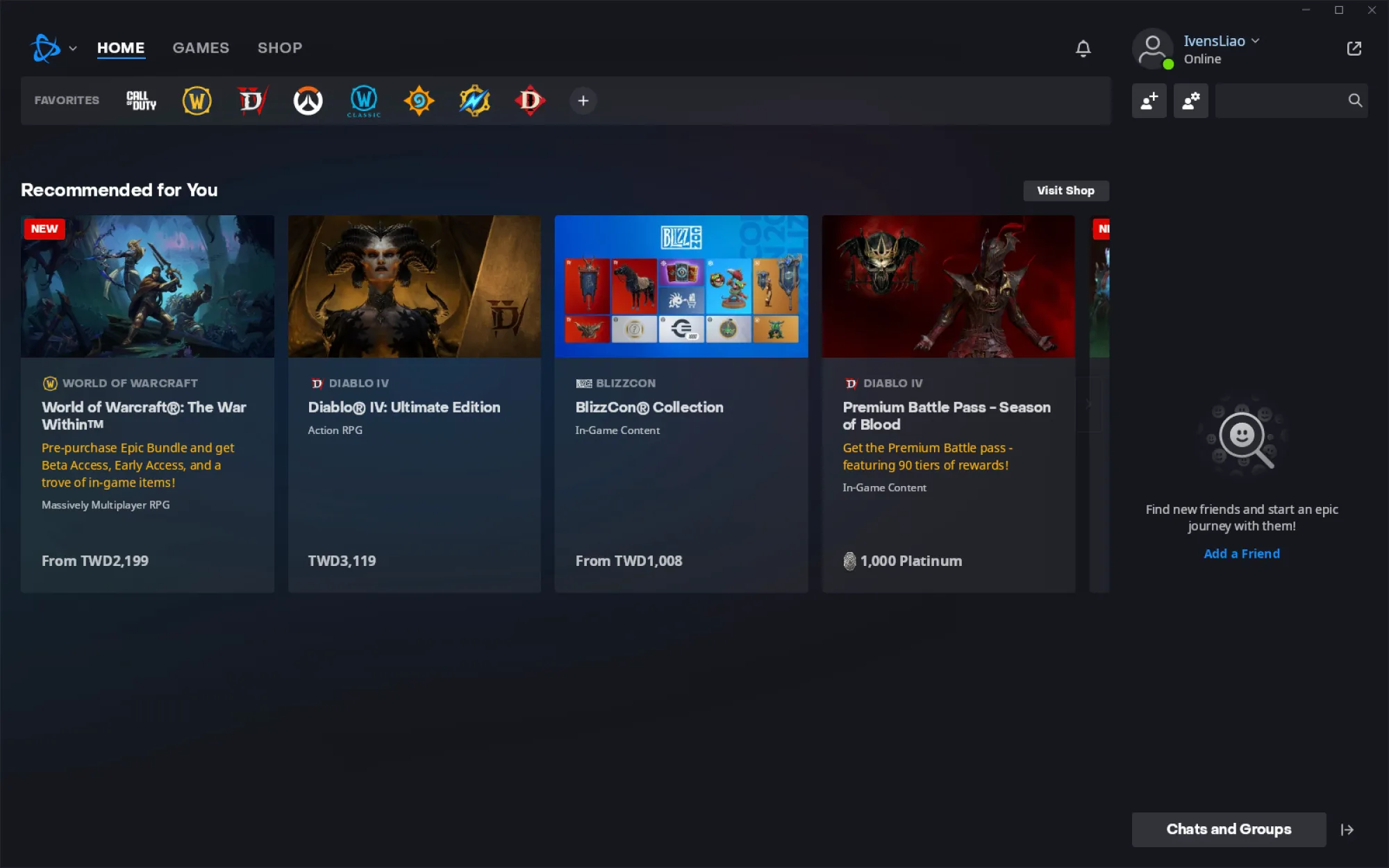Open Hearthstone from favorites bar
The width and height of the screenshot is (1389, 868).
click(419, 101)
